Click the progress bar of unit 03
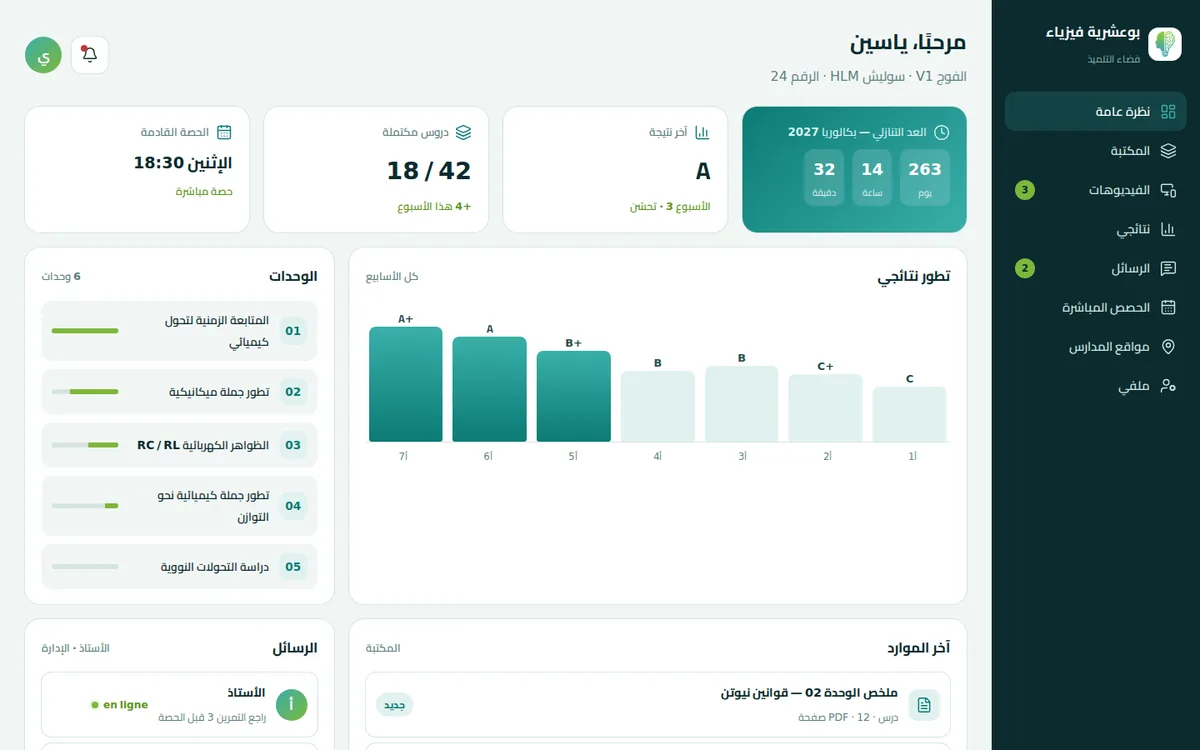This screenshot has width=1200, height=750. [x=85, y=445]
